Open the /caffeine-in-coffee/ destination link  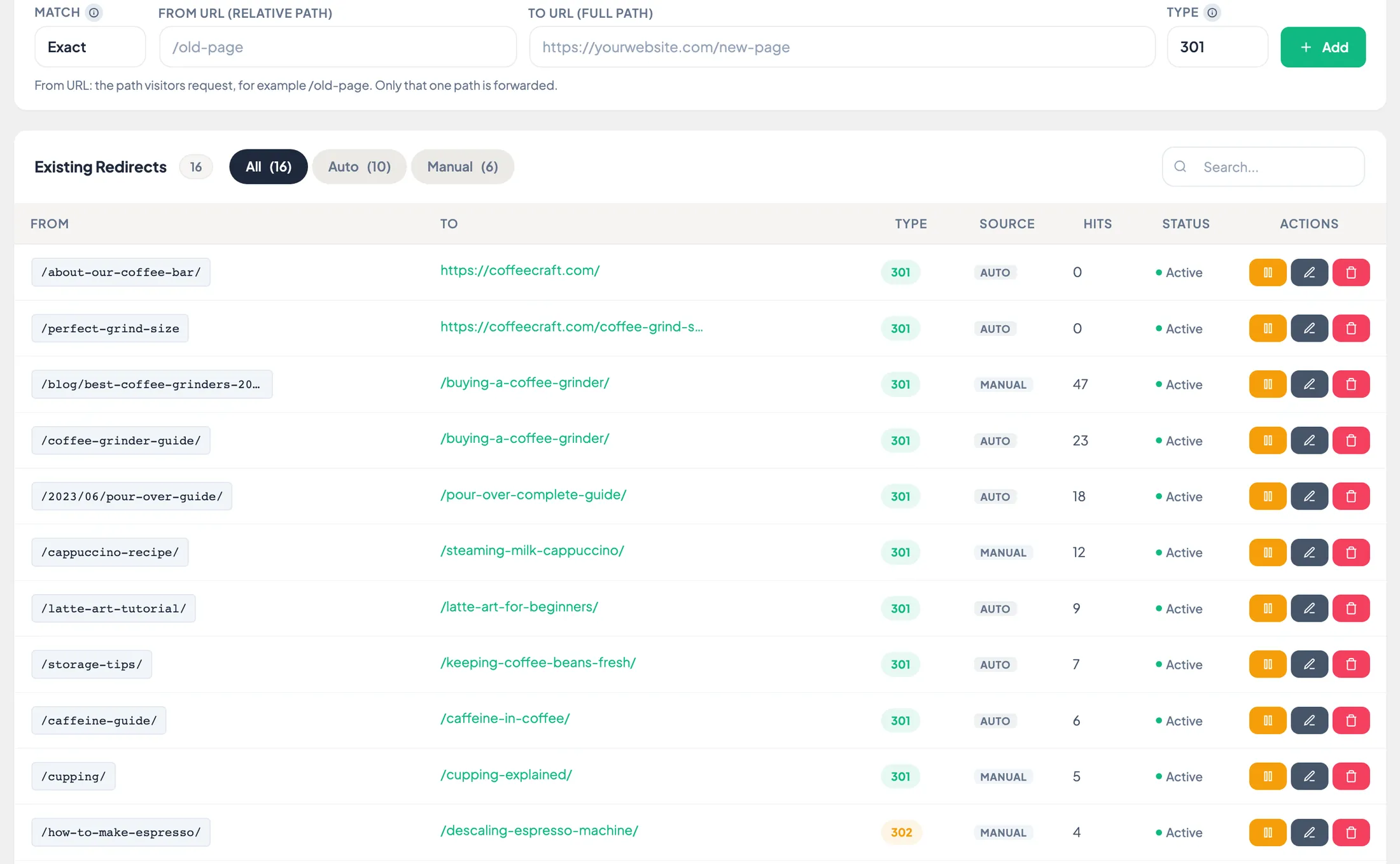coord(505,718)
